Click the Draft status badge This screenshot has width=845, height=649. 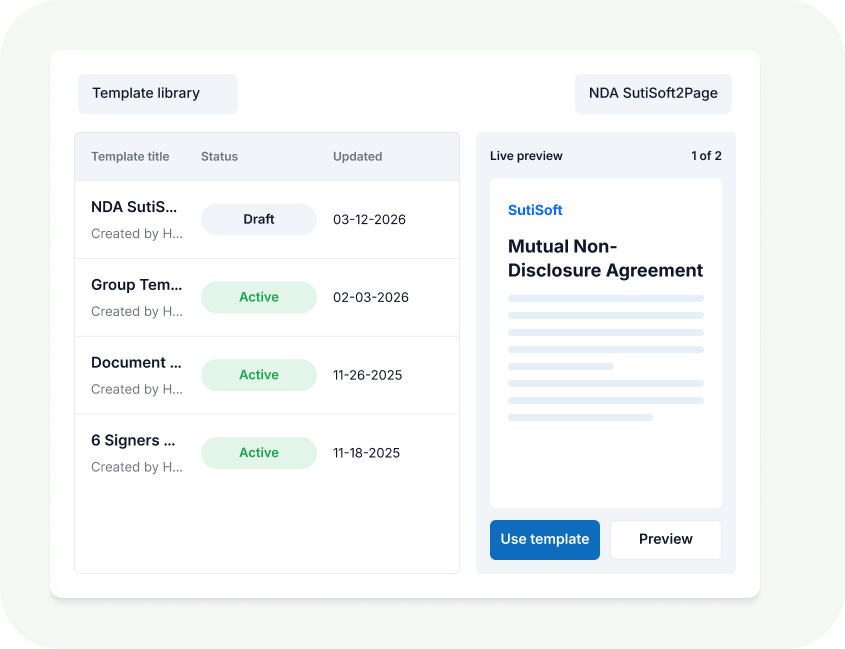(258, 219)
